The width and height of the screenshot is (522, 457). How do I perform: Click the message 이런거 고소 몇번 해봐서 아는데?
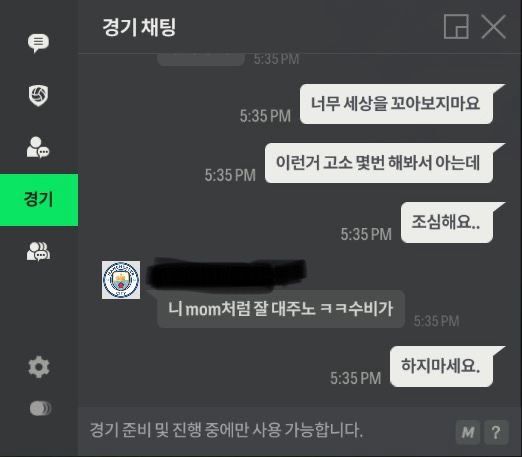pos(379,163)
